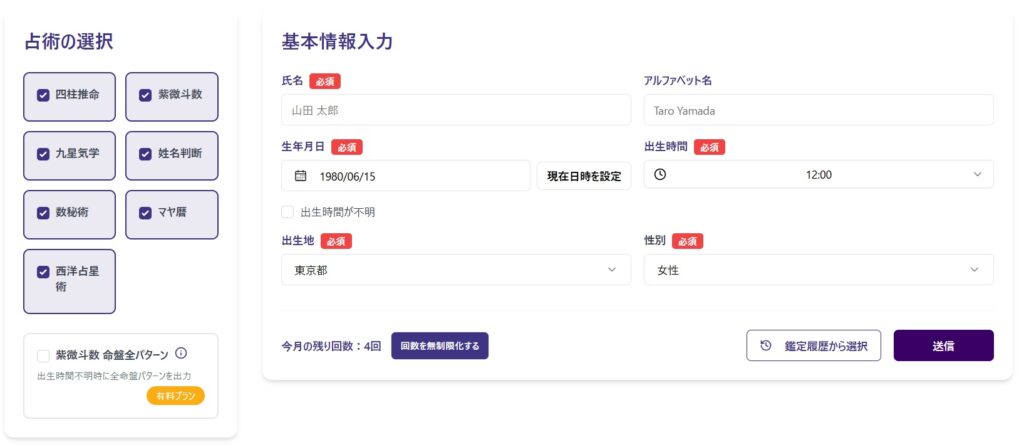Uncheck the 西洋占星術 option
Image resolution: width=1024 pixels, height=447 pixels.
[x=43, y=271]
